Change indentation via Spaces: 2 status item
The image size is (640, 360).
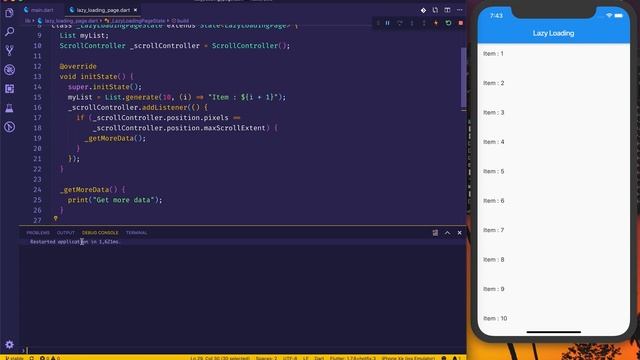(266, 358)
